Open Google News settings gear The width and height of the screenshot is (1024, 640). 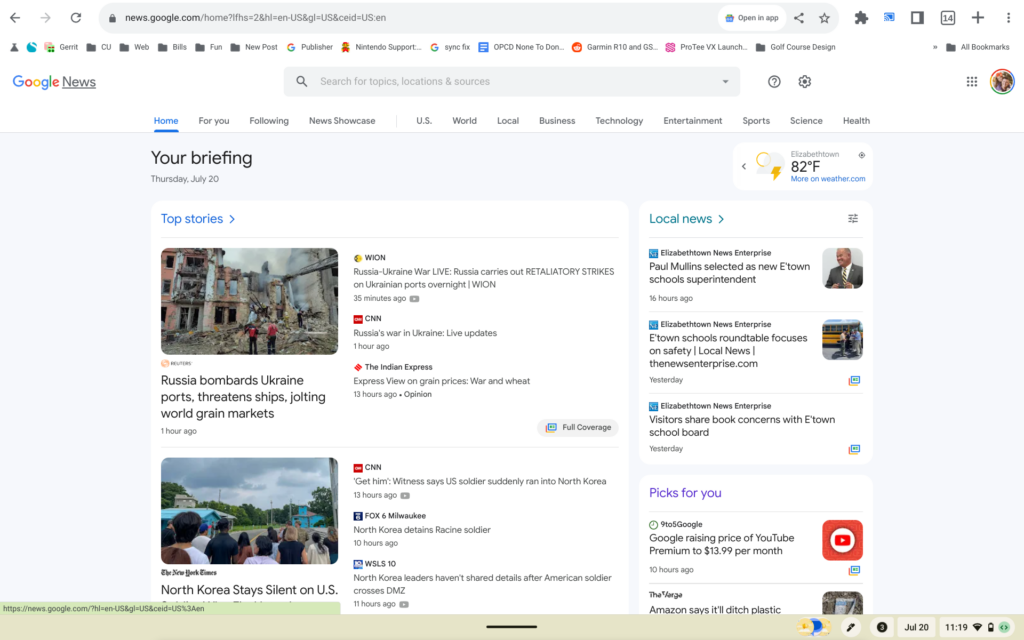pos(804,82)
